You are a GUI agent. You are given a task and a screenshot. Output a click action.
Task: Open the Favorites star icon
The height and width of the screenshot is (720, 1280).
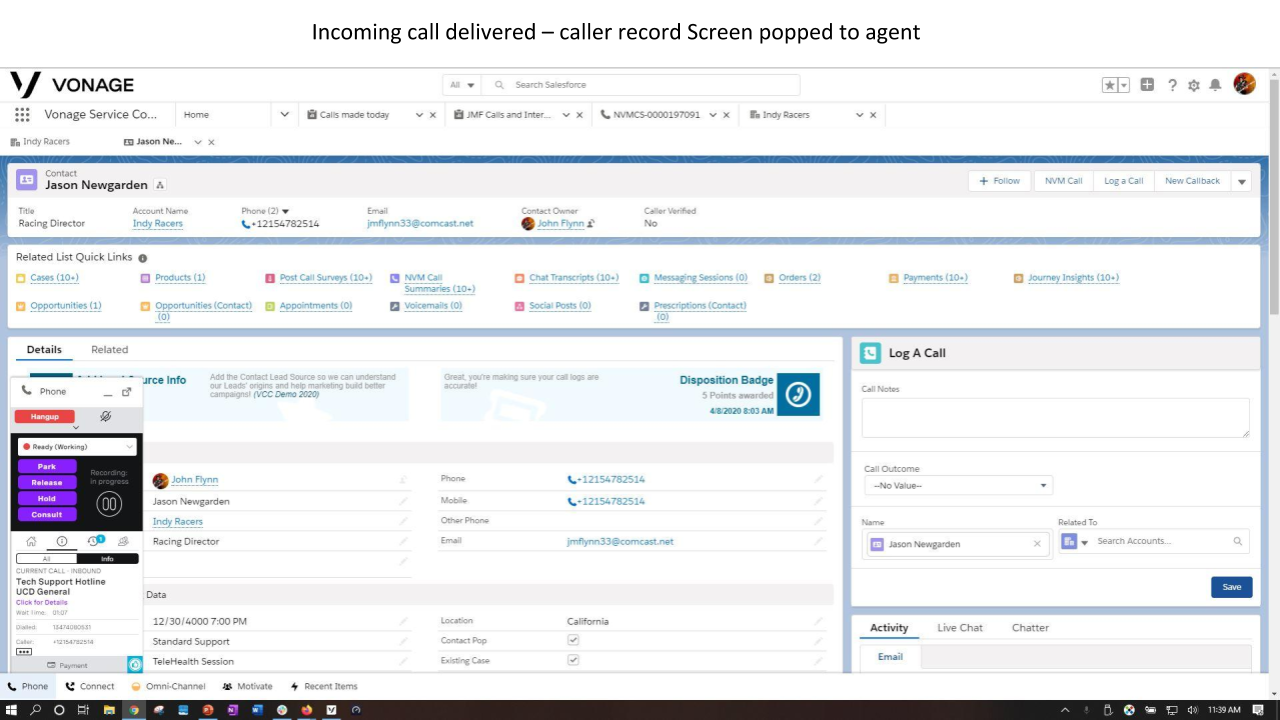click(x=1110, y=85)
